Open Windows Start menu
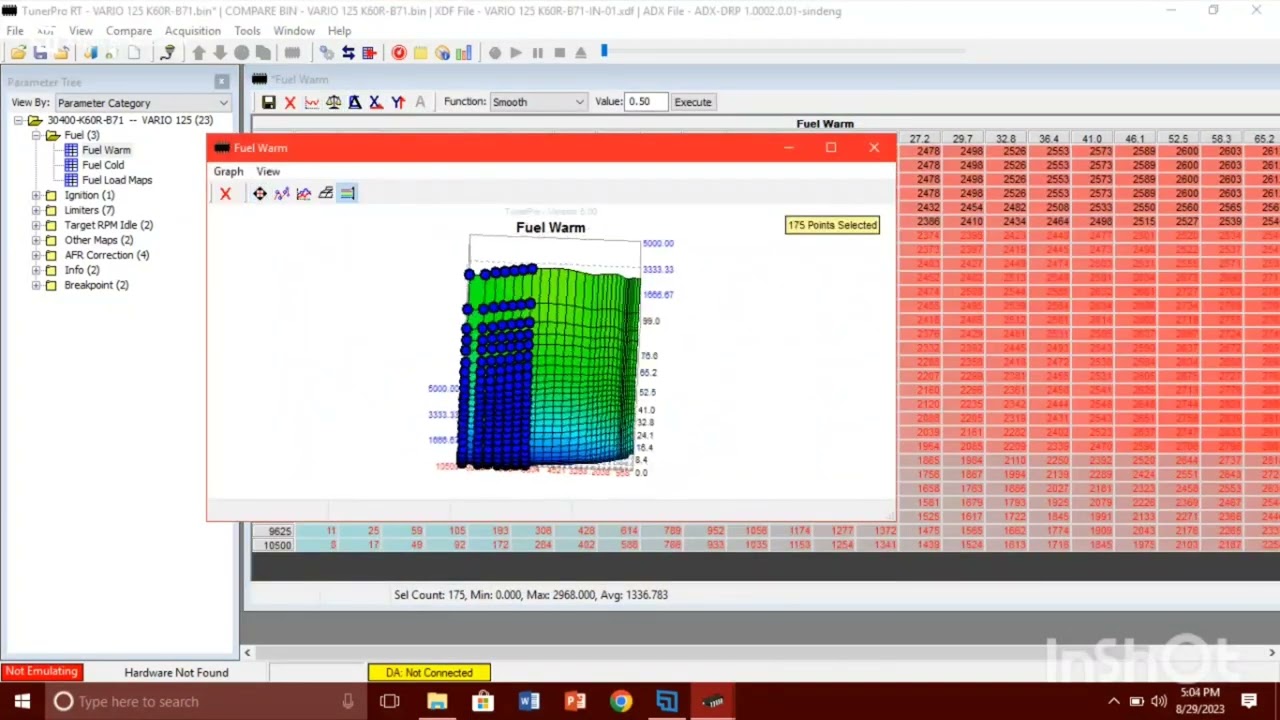The image size is (1280, 720). click(22, 701)
